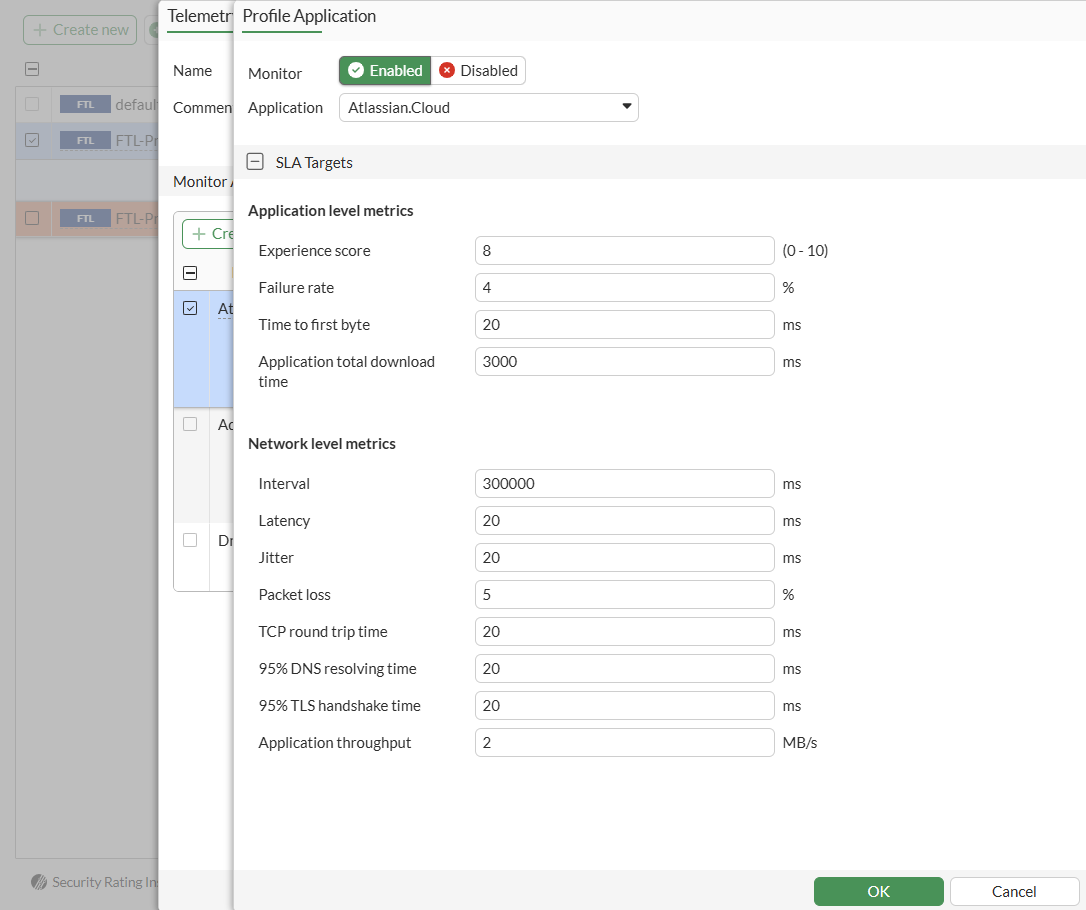Click Cancel to discard changes
The width and height of the screenshot is (1086, 910).
(x=1013, y=891)
